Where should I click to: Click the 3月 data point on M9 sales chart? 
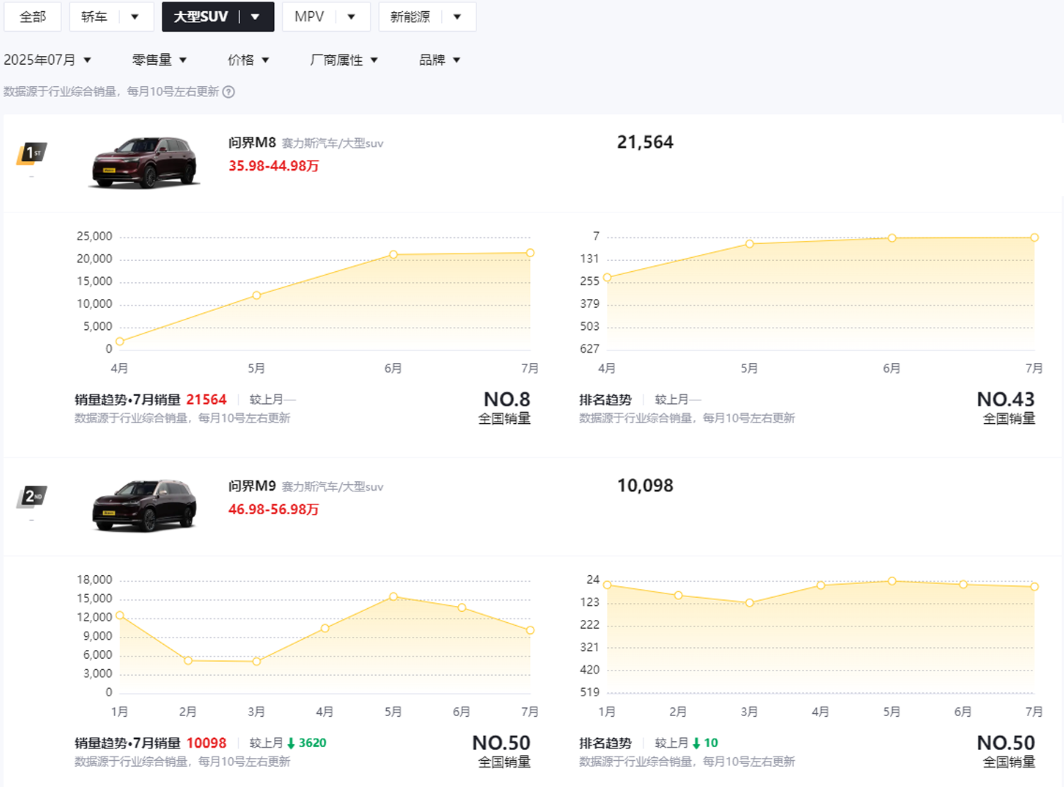click(256, 661)
